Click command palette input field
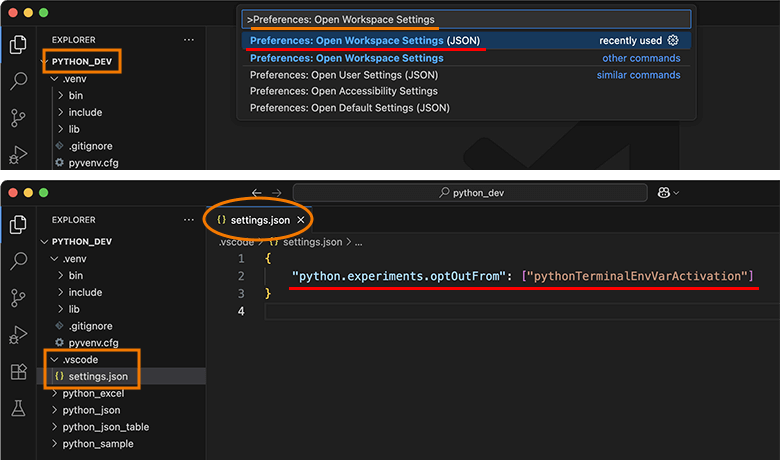 coord(466,19)
